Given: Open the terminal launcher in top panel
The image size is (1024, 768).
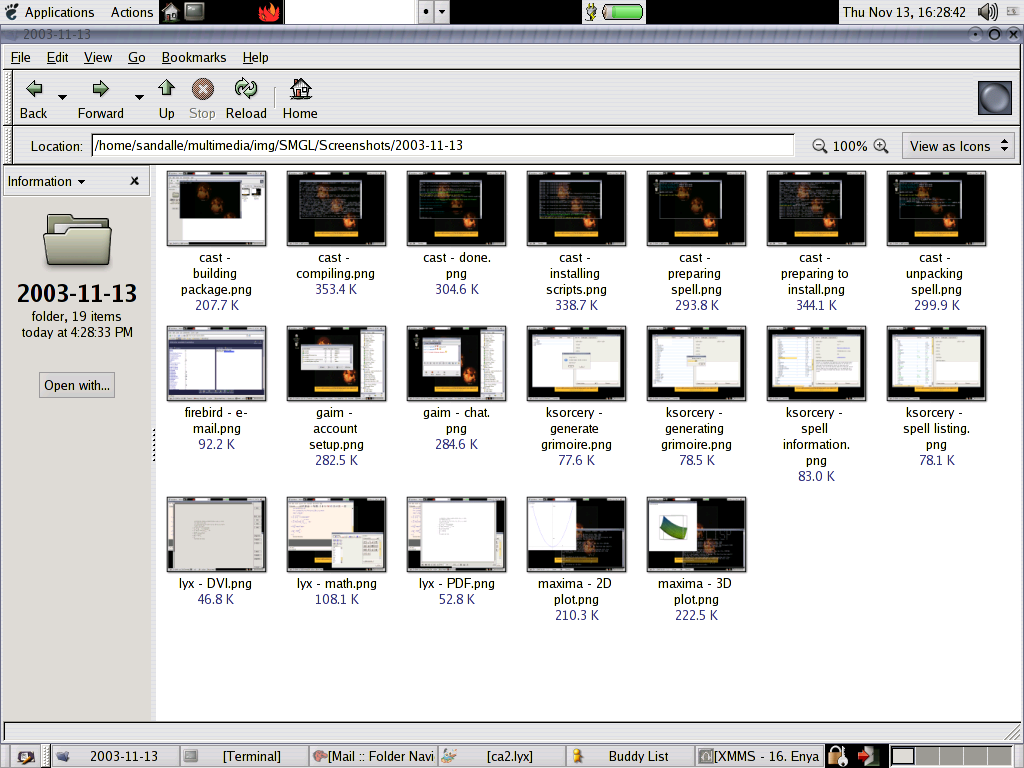Looking at the screenshot, I should [x=195, y=12].
